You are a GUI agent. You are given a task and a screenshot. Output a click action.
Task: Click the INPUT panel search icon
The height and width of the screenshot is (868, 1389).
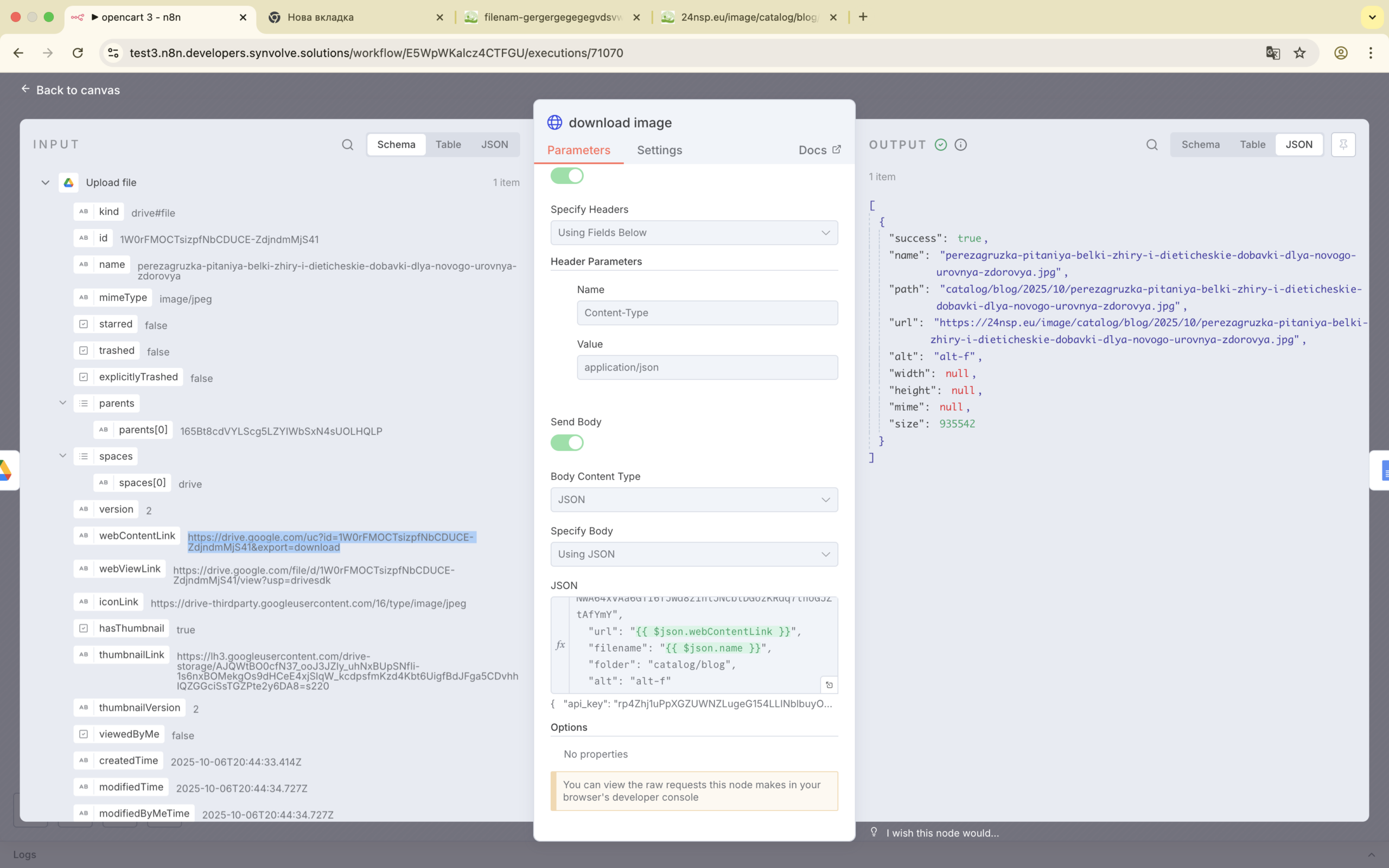(x=347, y=145)
